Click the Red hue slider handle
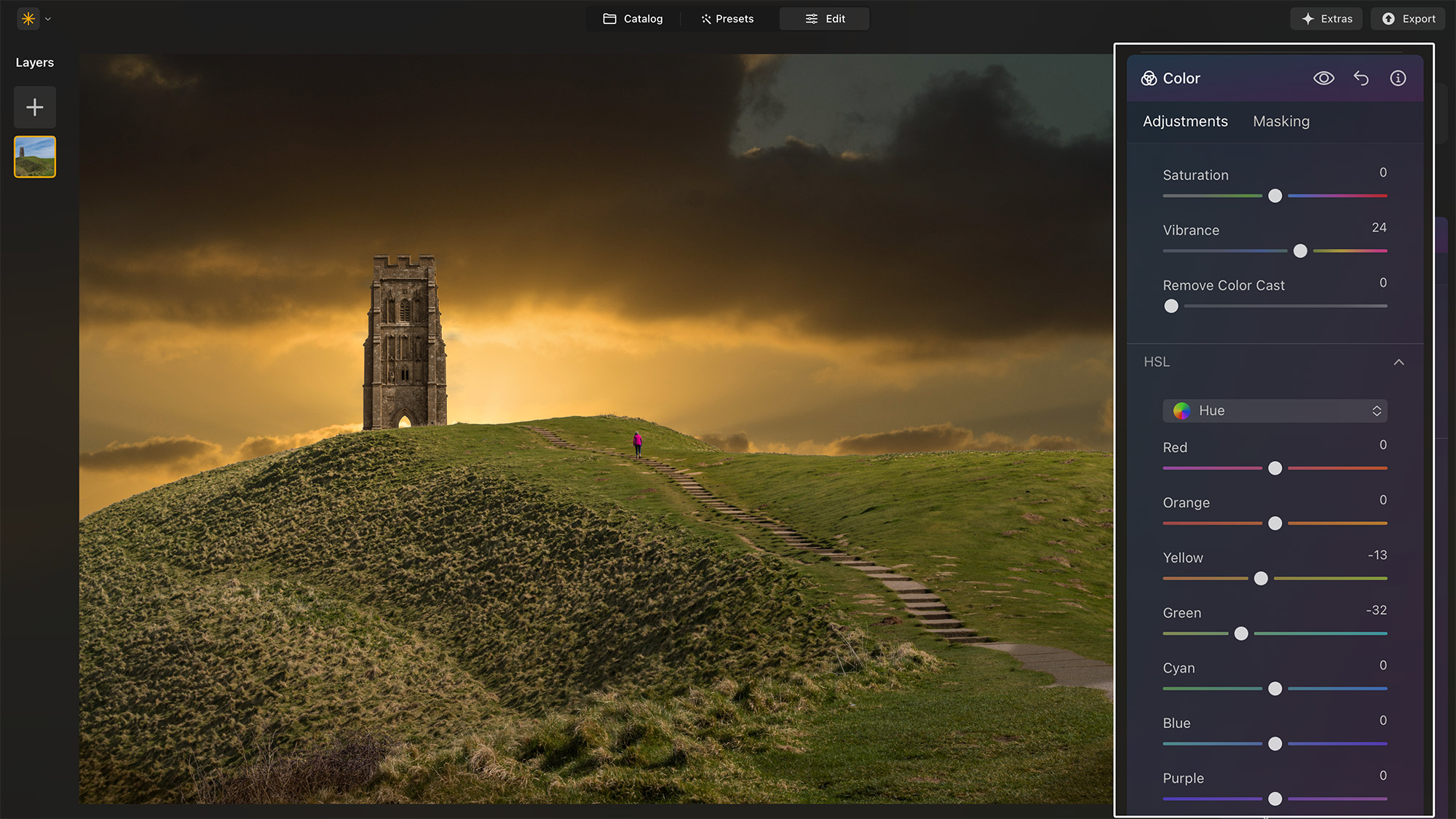1456x819 pixels. coord(1275,468)
